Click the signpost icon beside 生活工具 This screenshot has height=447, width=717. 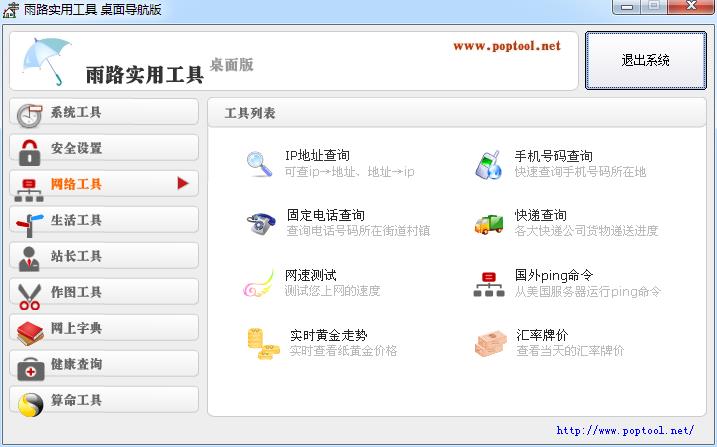pos(29,225)
